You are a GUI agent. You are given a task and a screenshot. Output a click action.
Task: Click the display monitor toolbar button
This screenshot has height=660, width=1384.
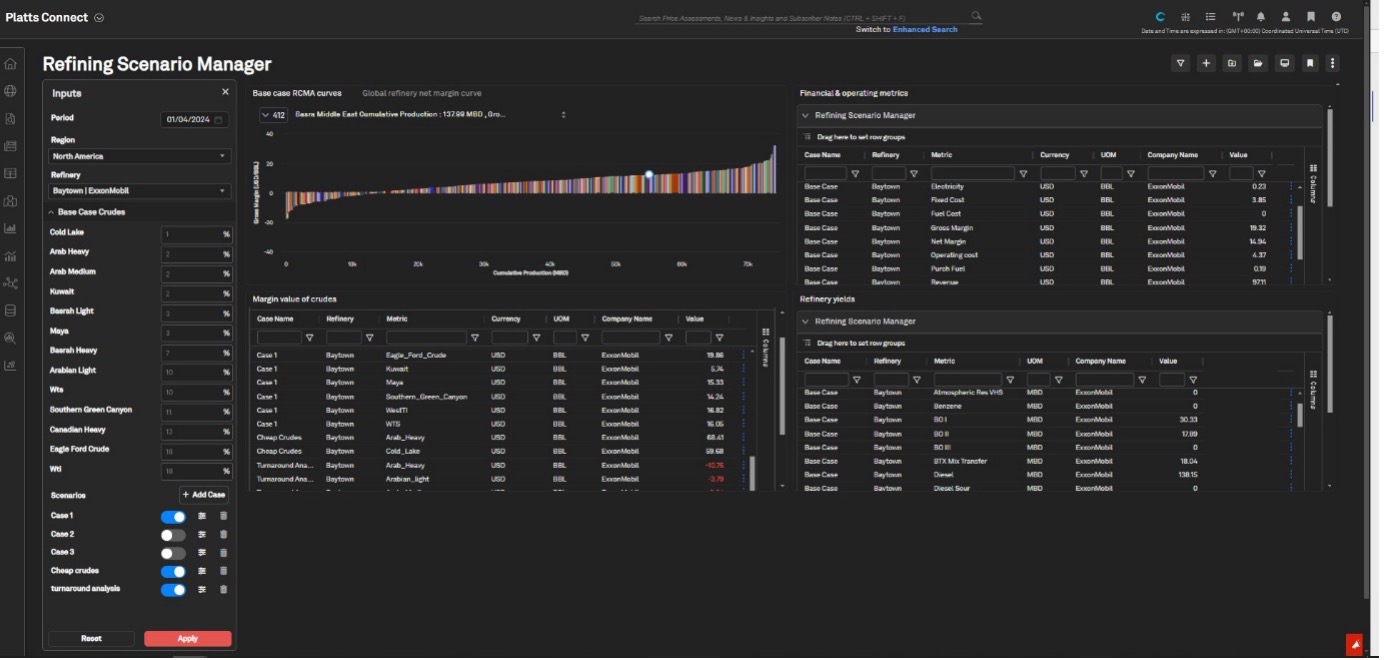coord(1285,63)
